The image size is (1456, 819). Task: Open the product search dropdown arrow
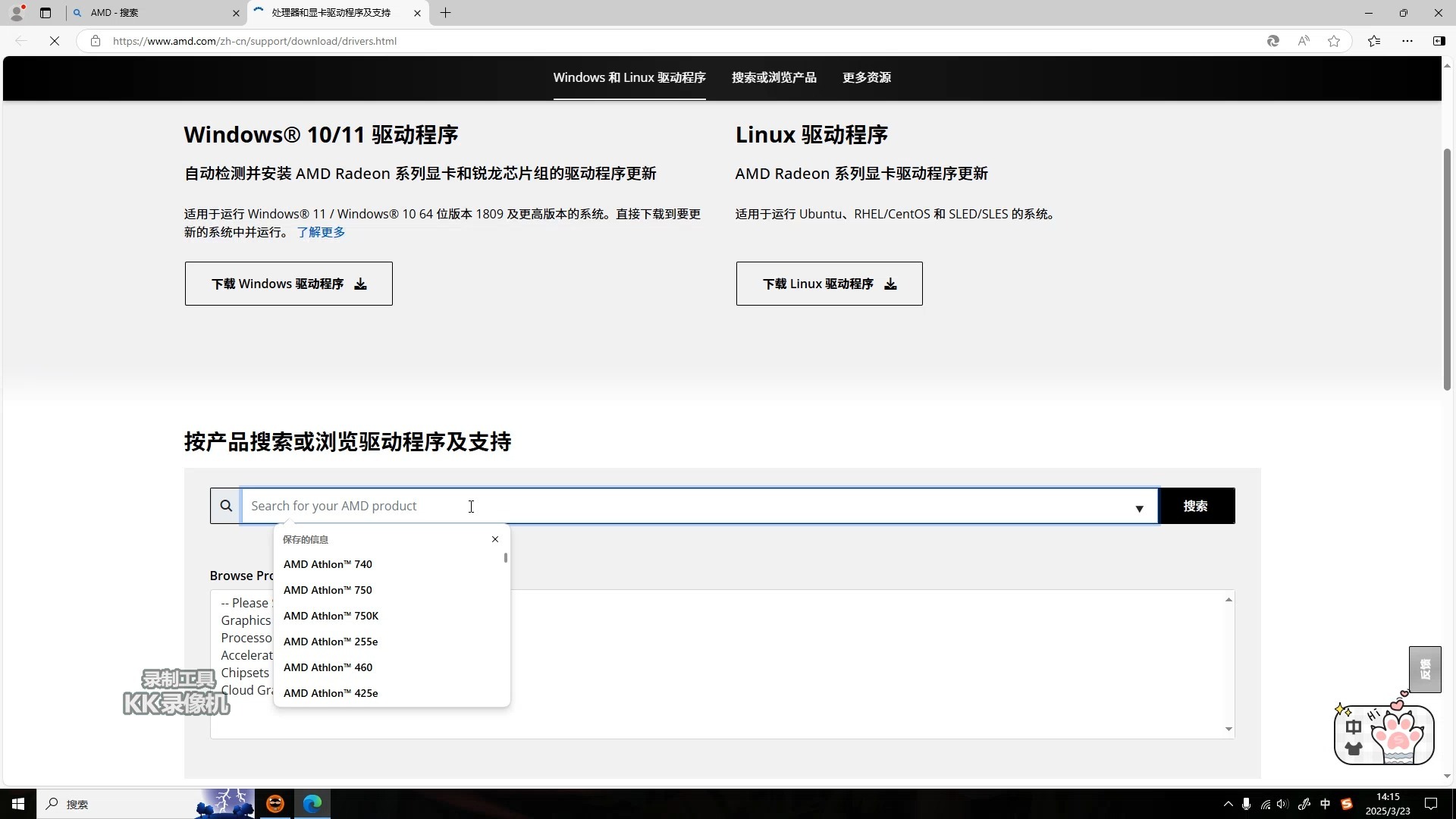click(x=1140, y=509)
